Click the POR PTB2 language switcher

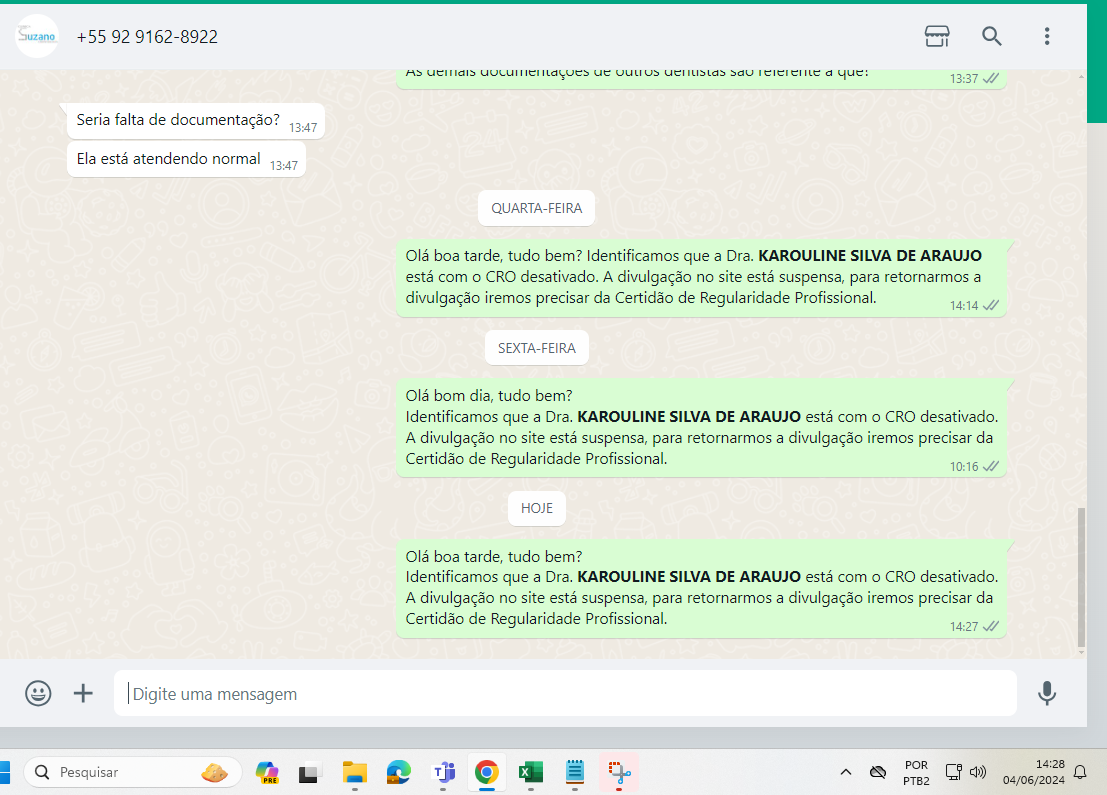pyautogui.click(x=915, y=772)
